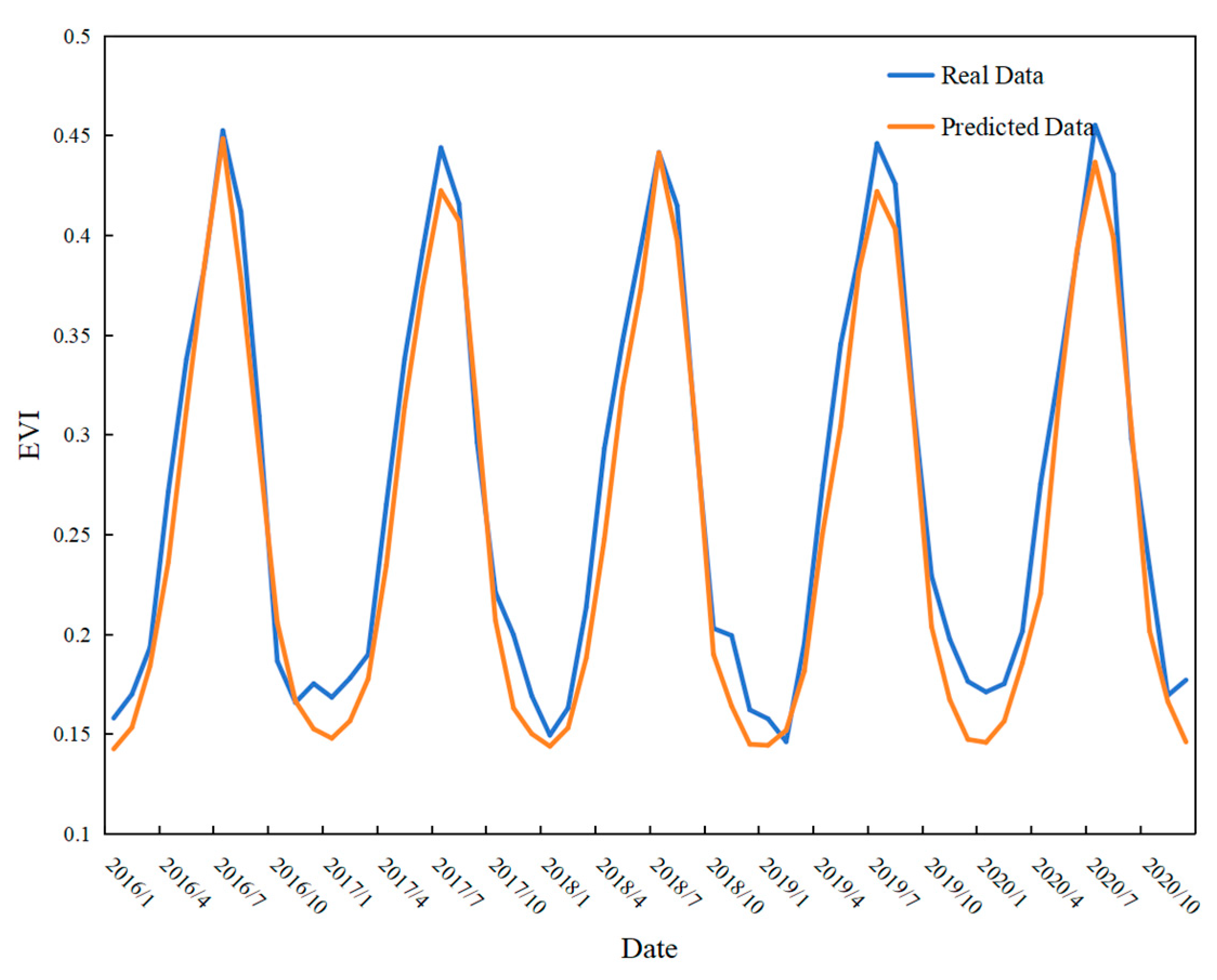Click the 0.45 y-axis tick label
Viewport: 1217px width, 980px height.
(x=71, y=136)
